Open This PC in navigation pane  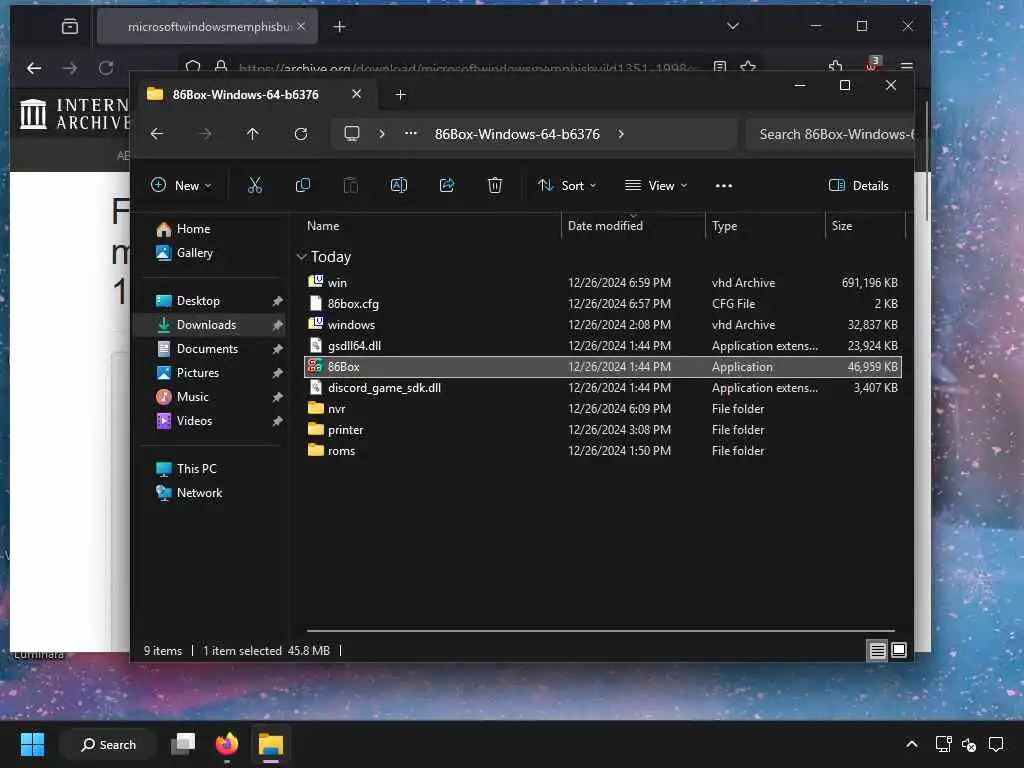(196, 468)
